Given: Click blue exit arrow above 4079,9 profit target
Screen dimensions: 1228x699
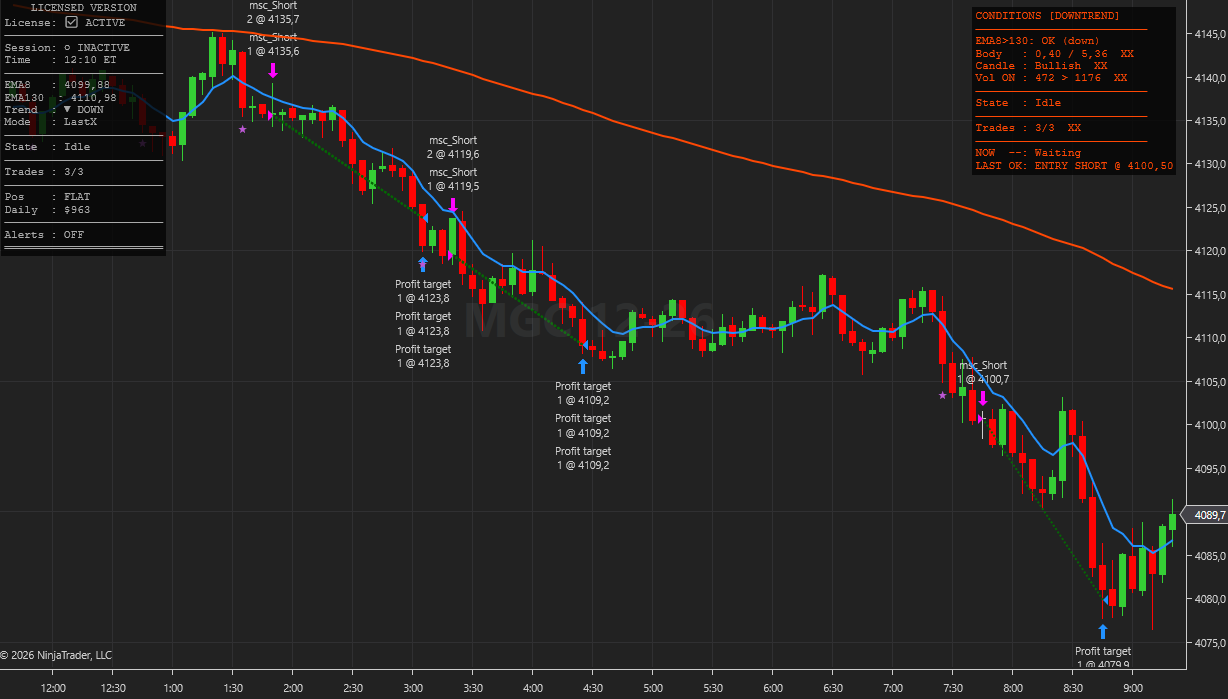Looking at the screenshot, I should tap(1103, 631).
